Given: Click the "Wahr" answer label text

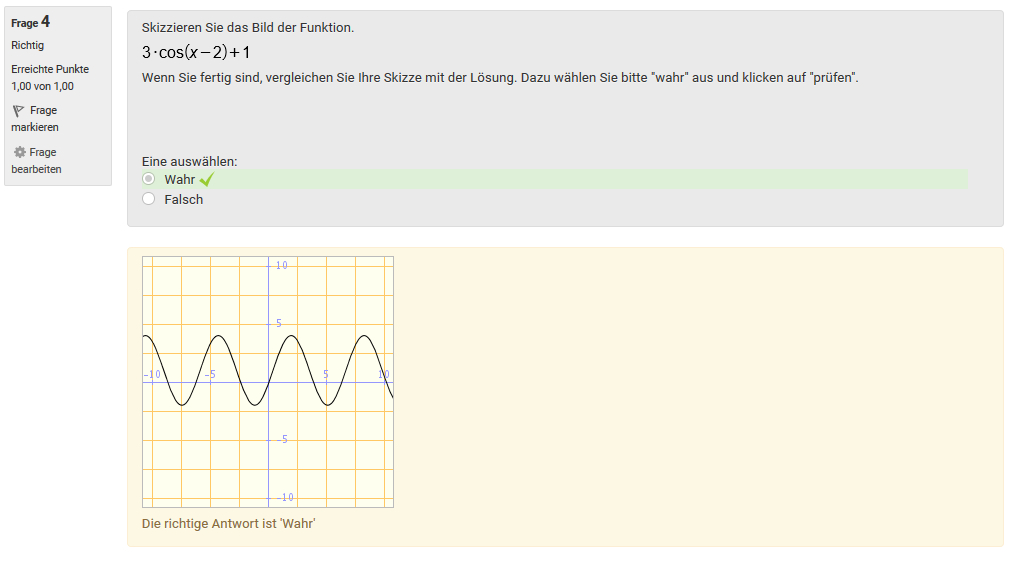Looking at the screenshot, I should point(180,179).
